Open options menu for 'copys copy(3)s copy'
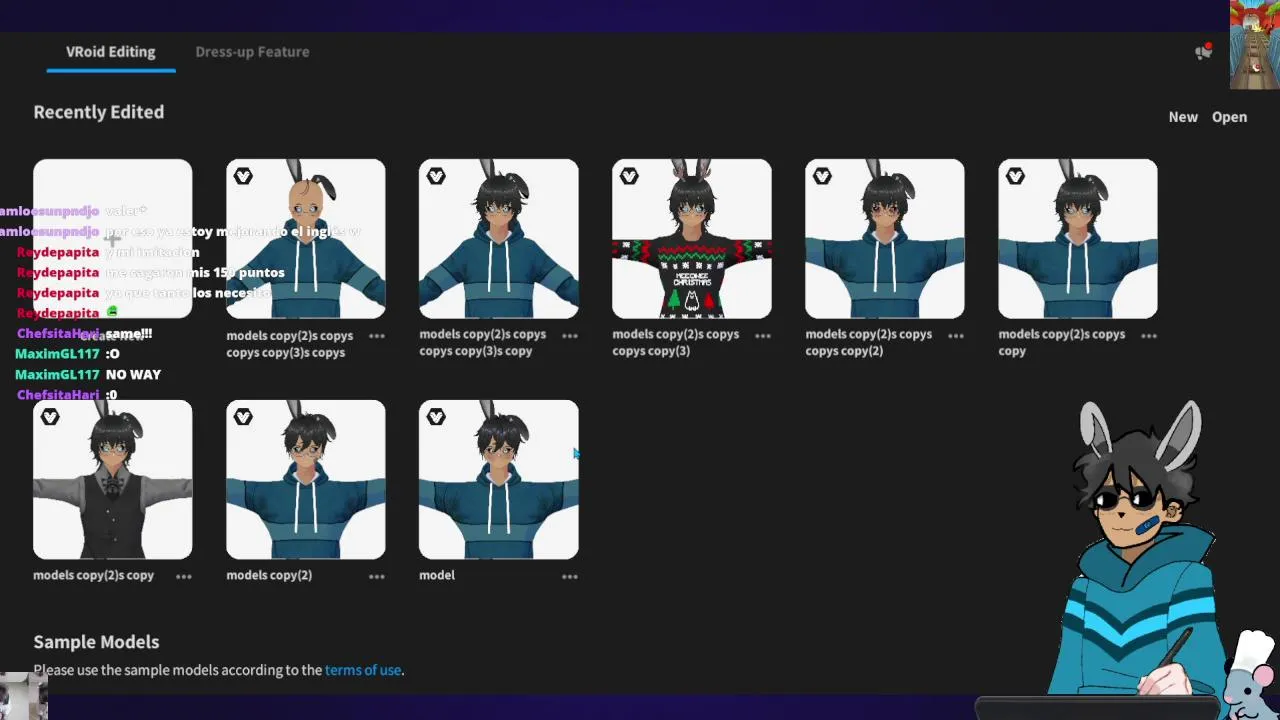1280x720 pixels. coord(570,336)
